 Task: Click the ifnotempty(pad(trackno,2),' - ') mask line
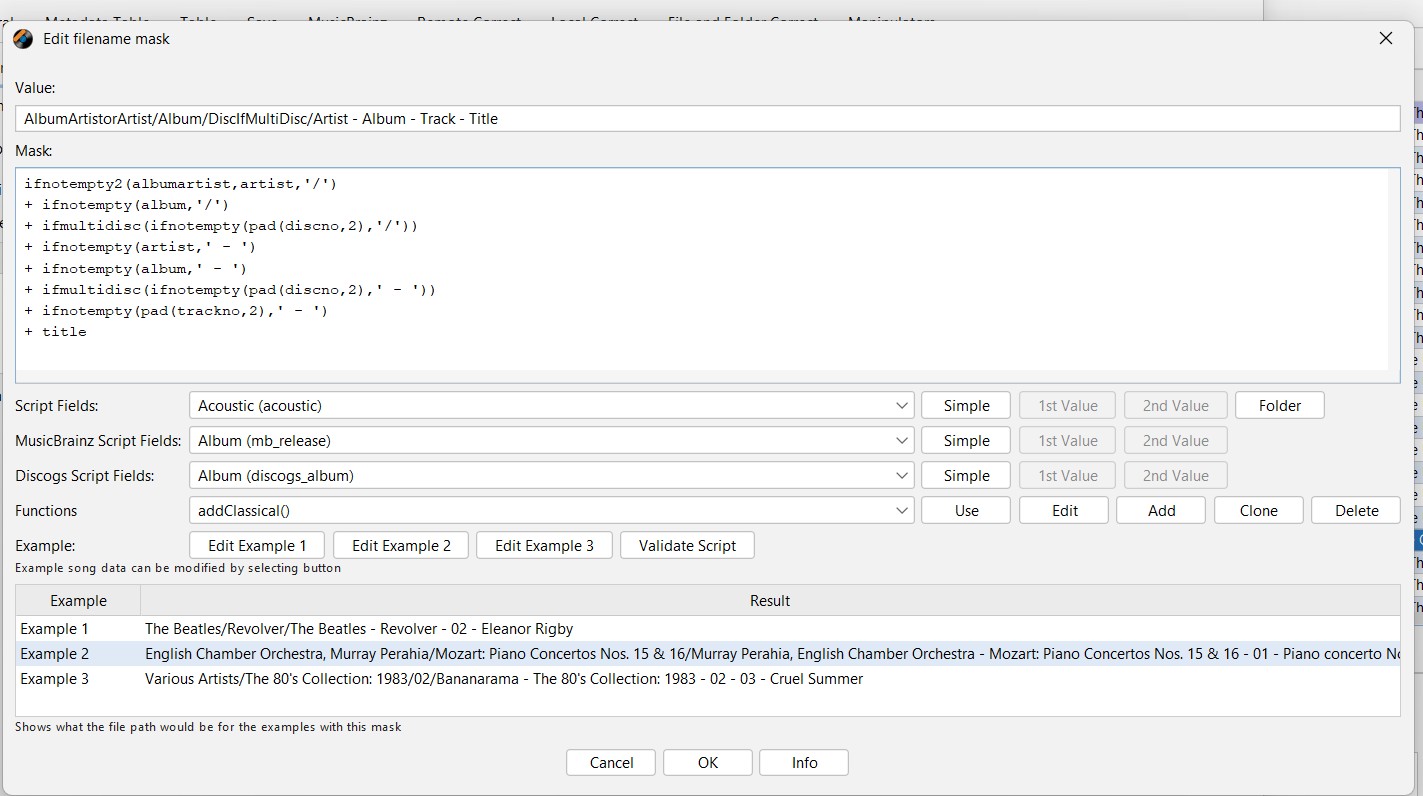pyautogui.click(x=177, y=311)
